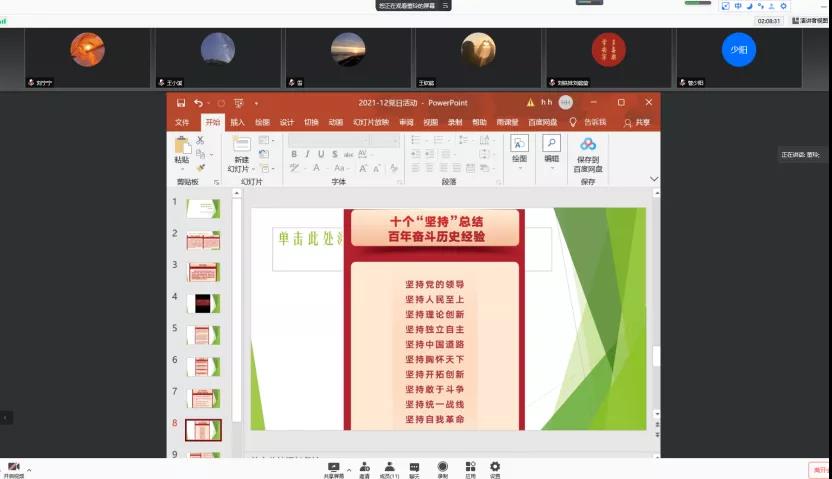This screenshot has height=479, width=832.
Task: Open the Chat (聊天) icon in meeting toolbar
Action: (414, 466)
